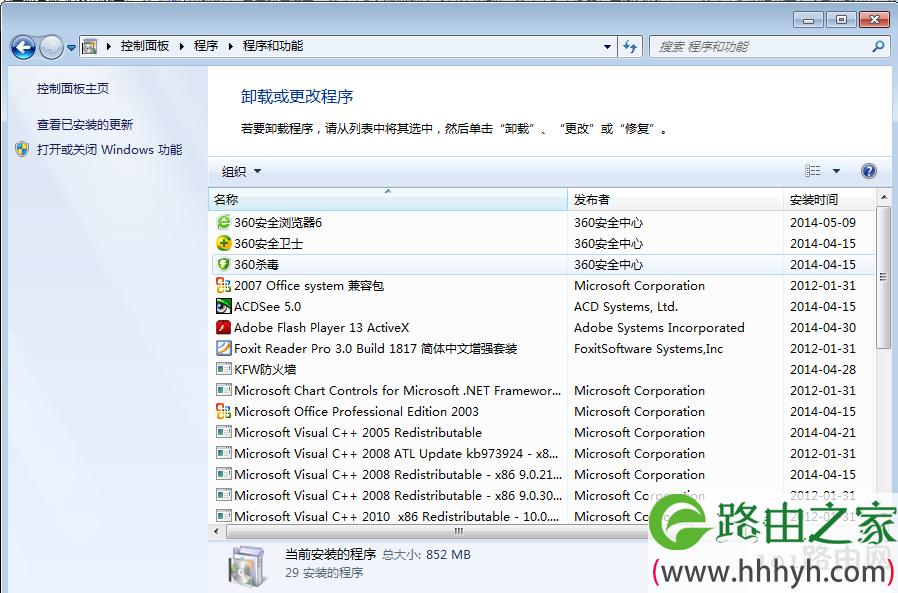
Task: Expand the address bar history dropdown
Action: point(607,47)
